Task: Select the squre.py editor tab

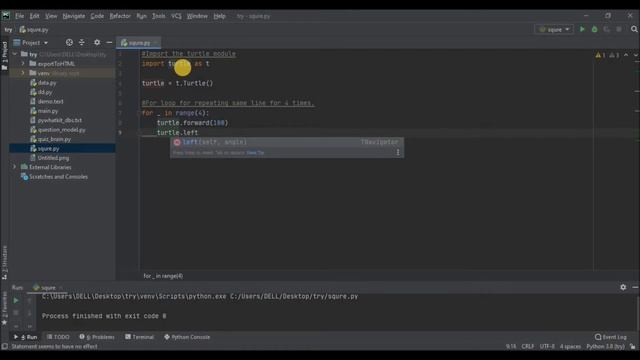Action: tap(139, 42)
